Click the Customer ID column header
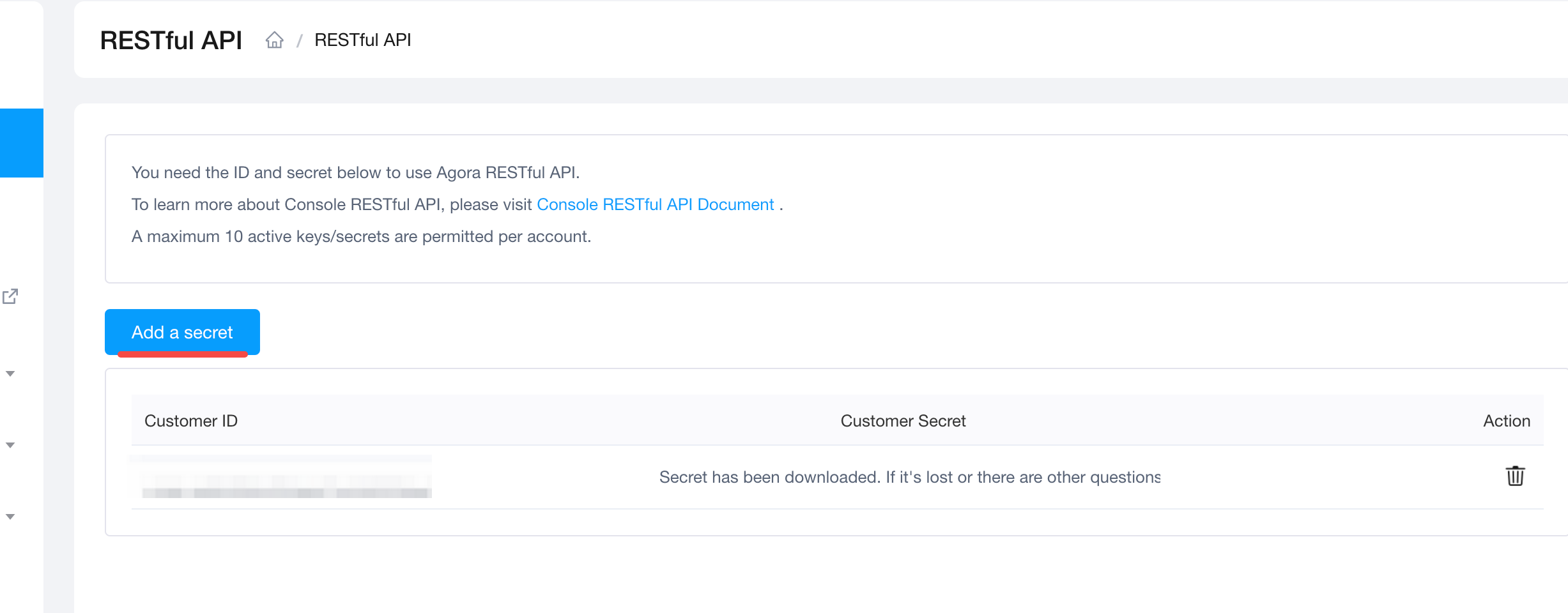The width and height of the screenshot is (1568, 613). pos(191,421)
